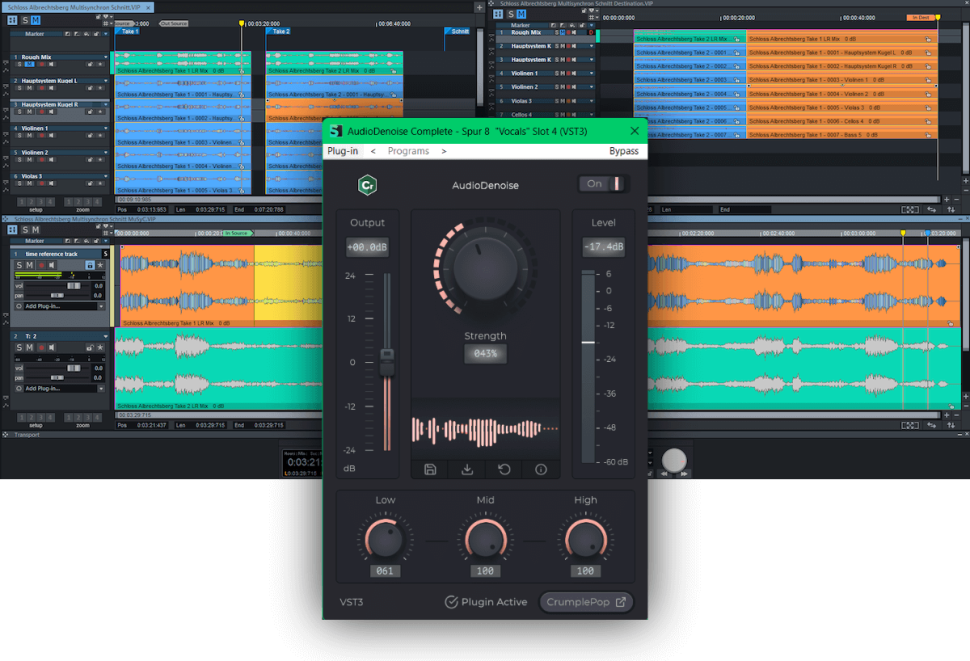The width and height of the screenshot is (970, 661).
Task: Click the download preset icon in AudioDenoise
Action: point(467,469)
